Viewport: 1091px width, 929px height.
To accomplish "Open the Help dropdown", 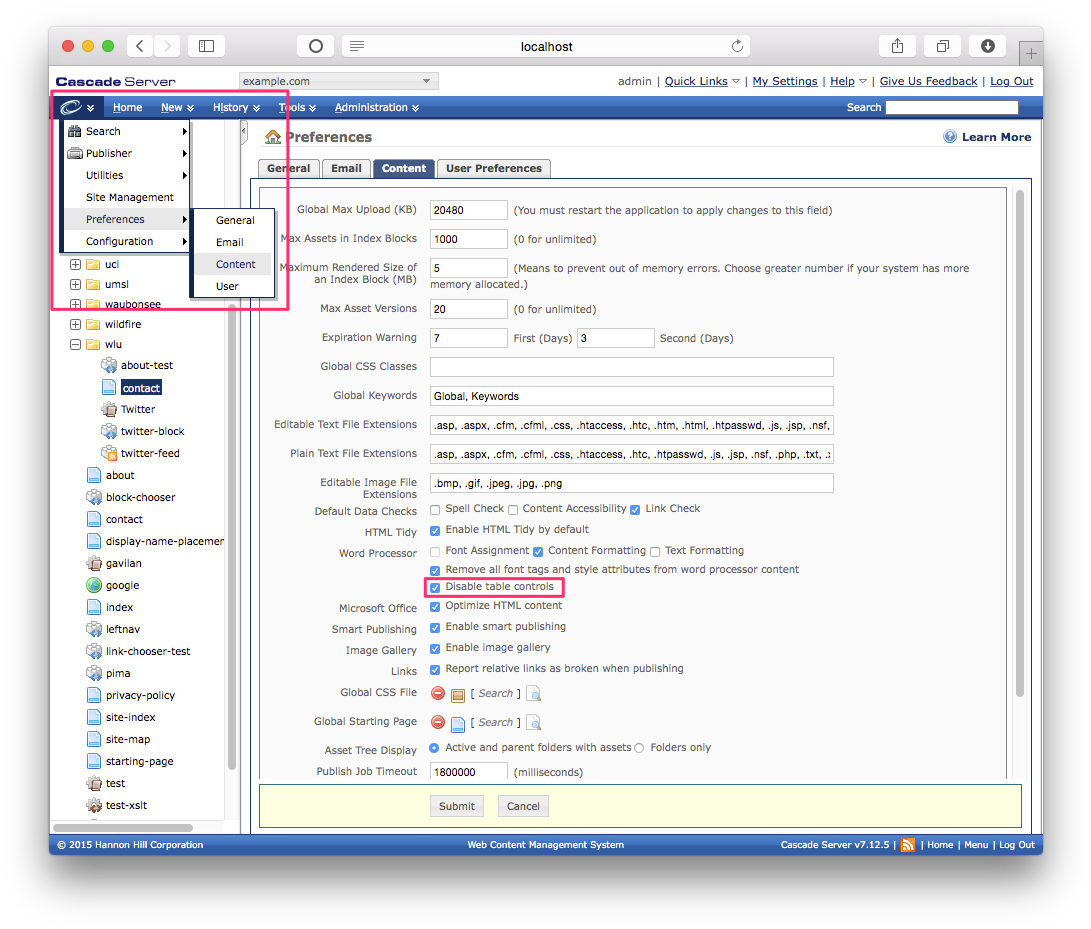I will pos(848,81).
